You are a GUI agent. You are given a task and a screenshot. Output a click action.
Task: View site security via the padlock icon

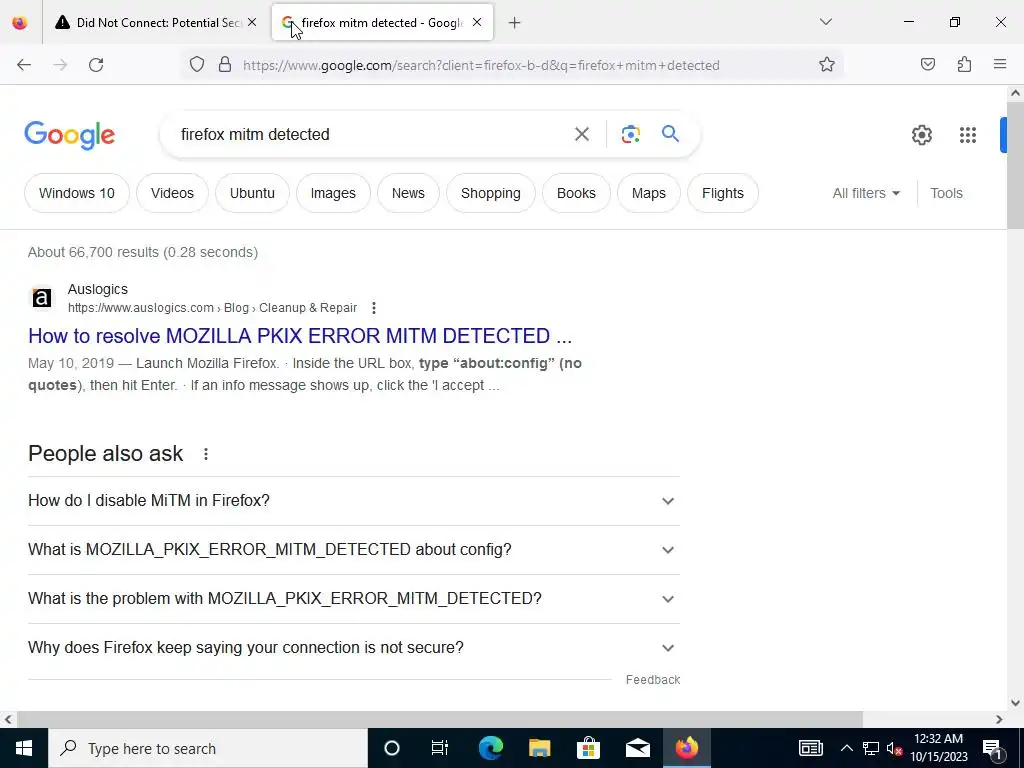225,65
